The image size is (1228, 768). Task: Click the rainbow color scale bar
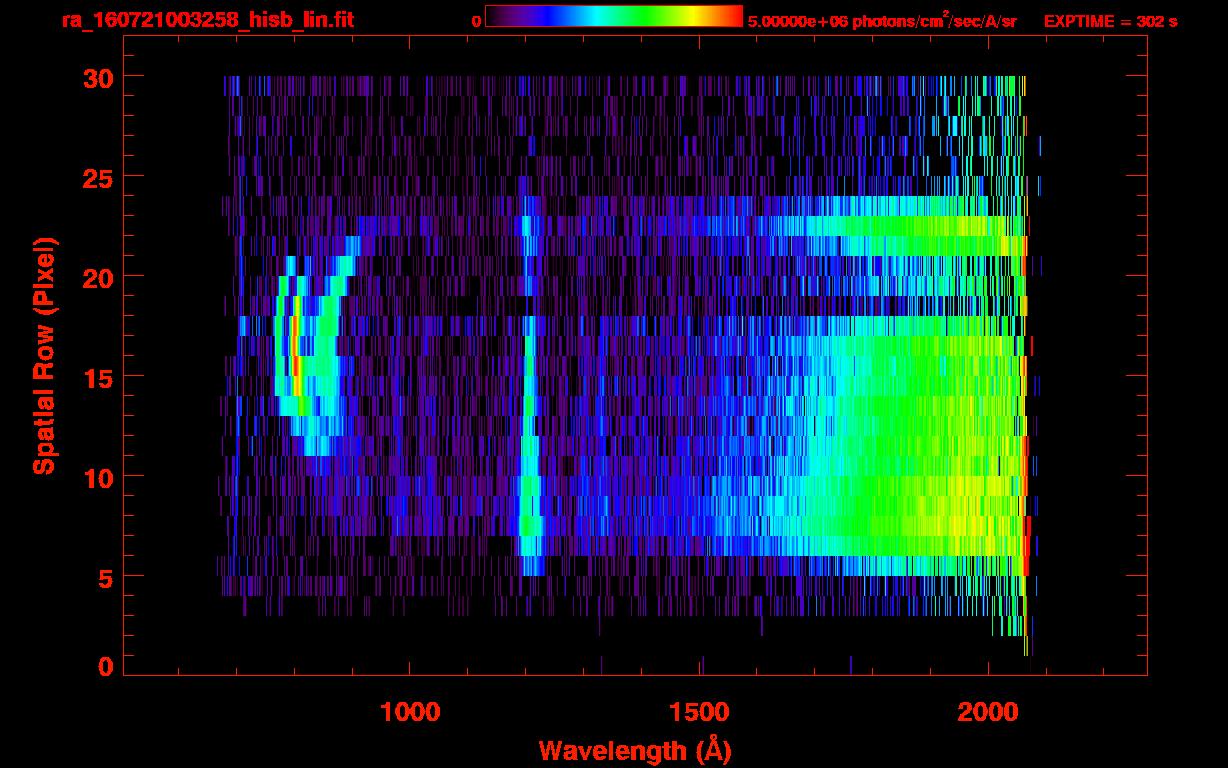point(614,16)
